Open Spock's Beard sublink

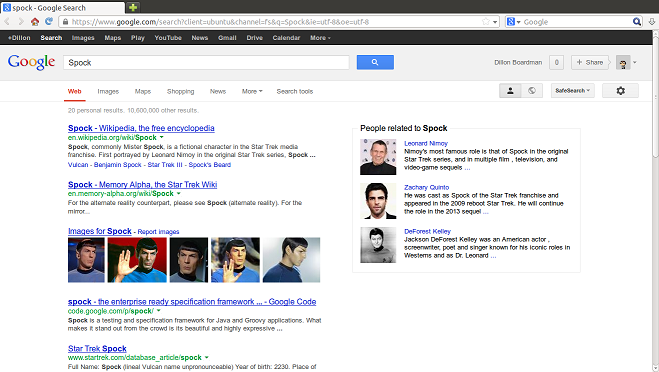click(210, 165)
